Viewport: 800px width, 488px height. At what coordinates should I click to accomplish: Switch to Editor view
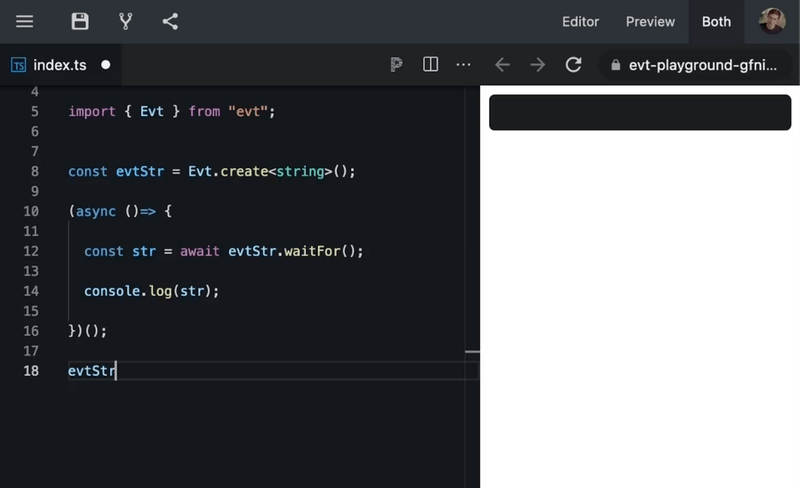pyautogui.click(x=580, y=22)
